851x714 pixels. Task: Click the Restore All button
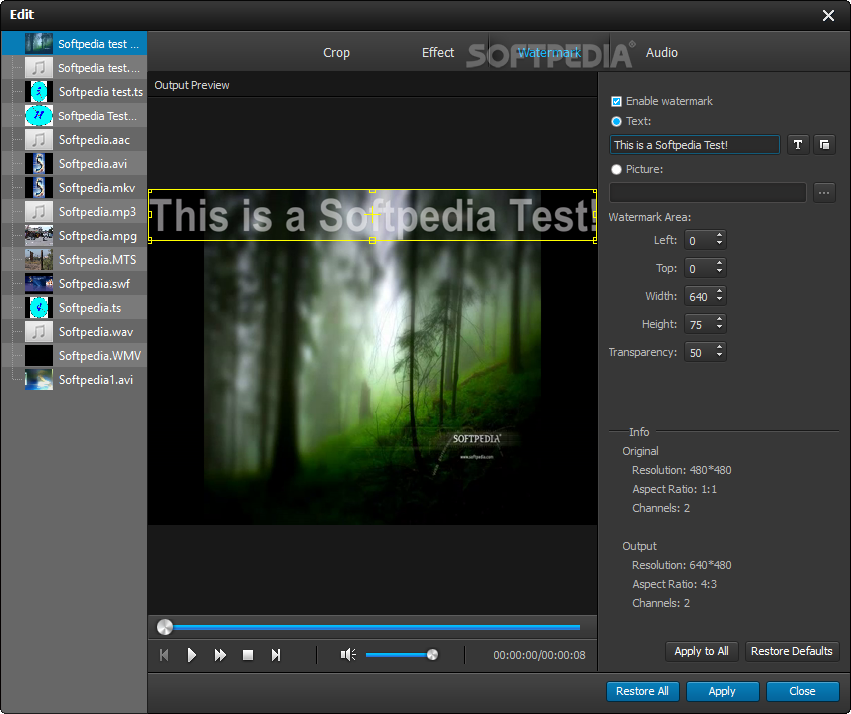coord(642,691)
